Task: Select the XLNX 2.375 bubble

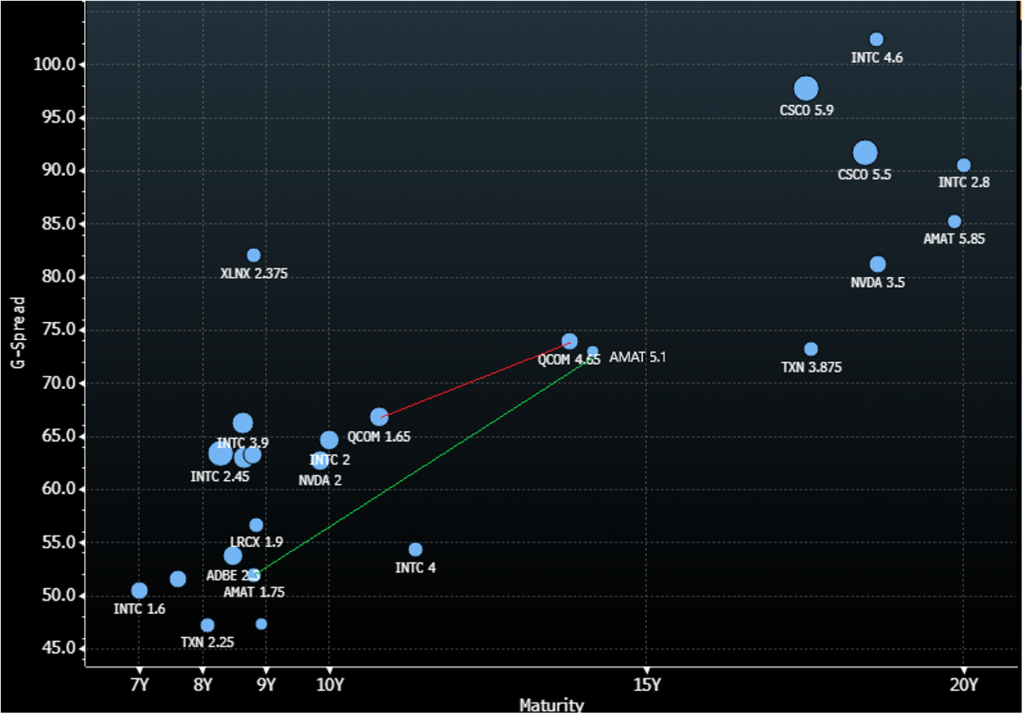Action: point(254,255)
